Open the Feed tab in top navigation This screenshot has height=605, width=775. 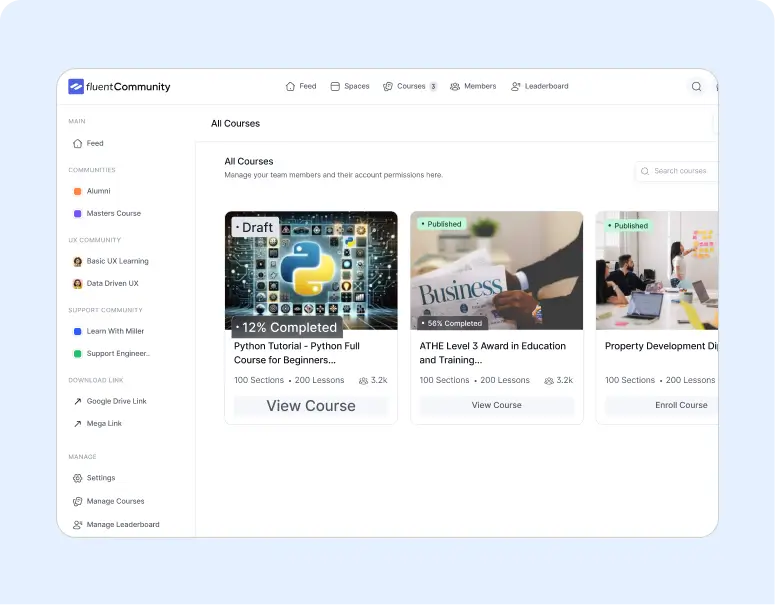coord(300,87)
